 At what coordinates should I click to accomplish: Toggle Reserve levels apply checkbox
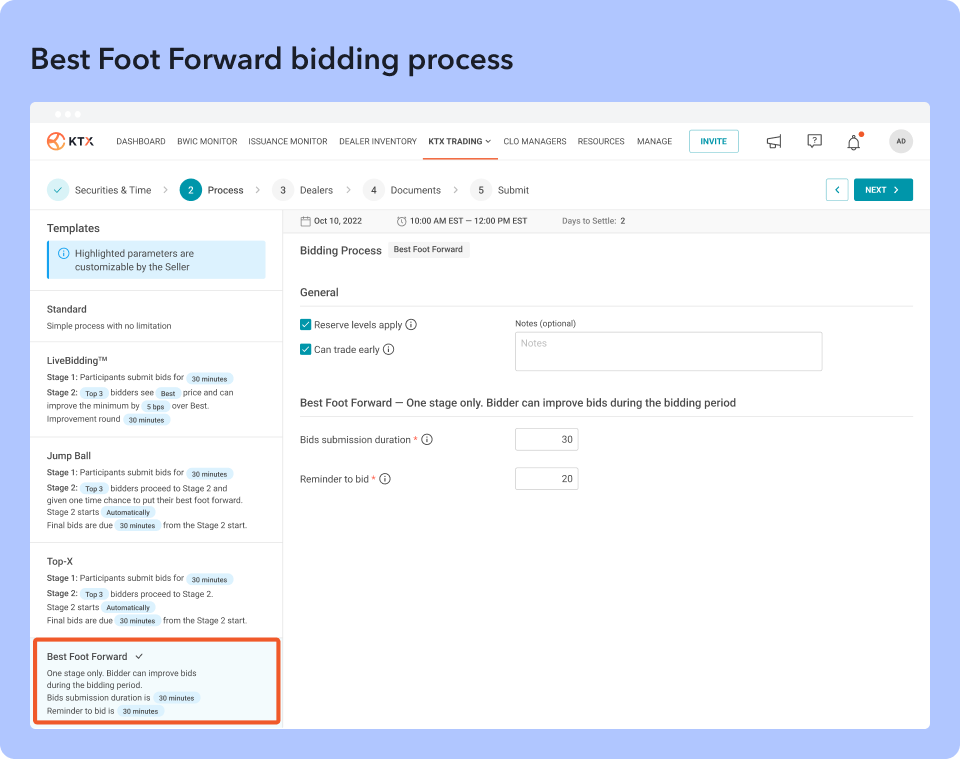(x=306, y=324)
